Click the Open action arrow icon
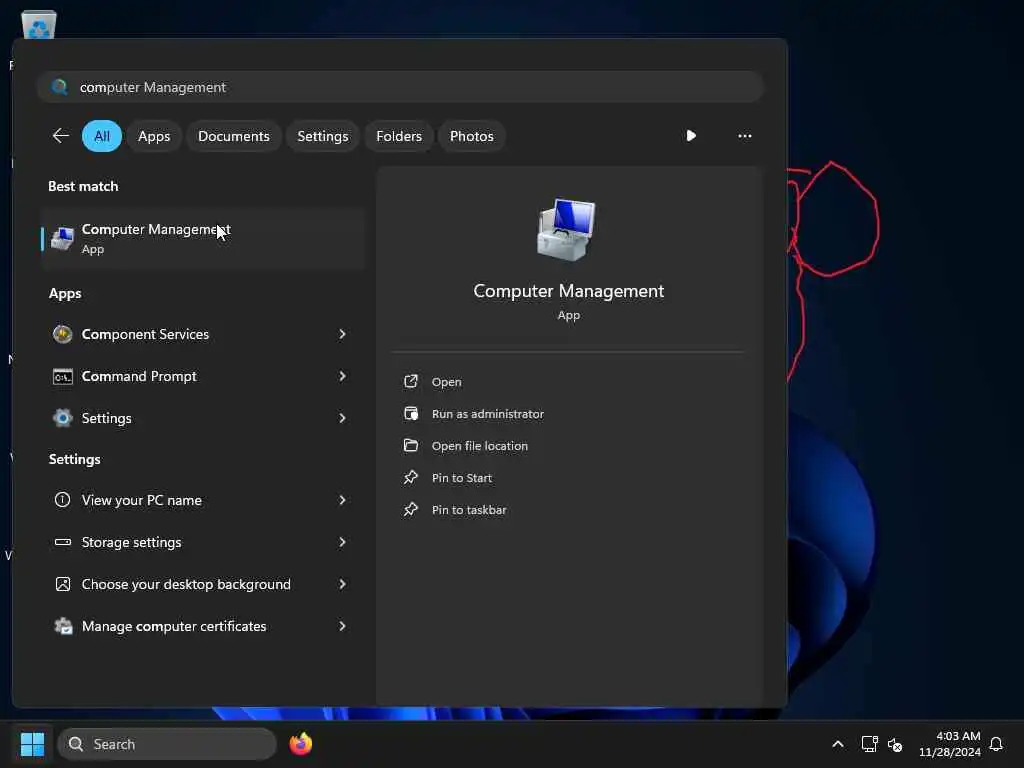Screen dimensions: 1024x768 (x=411, y=381)
